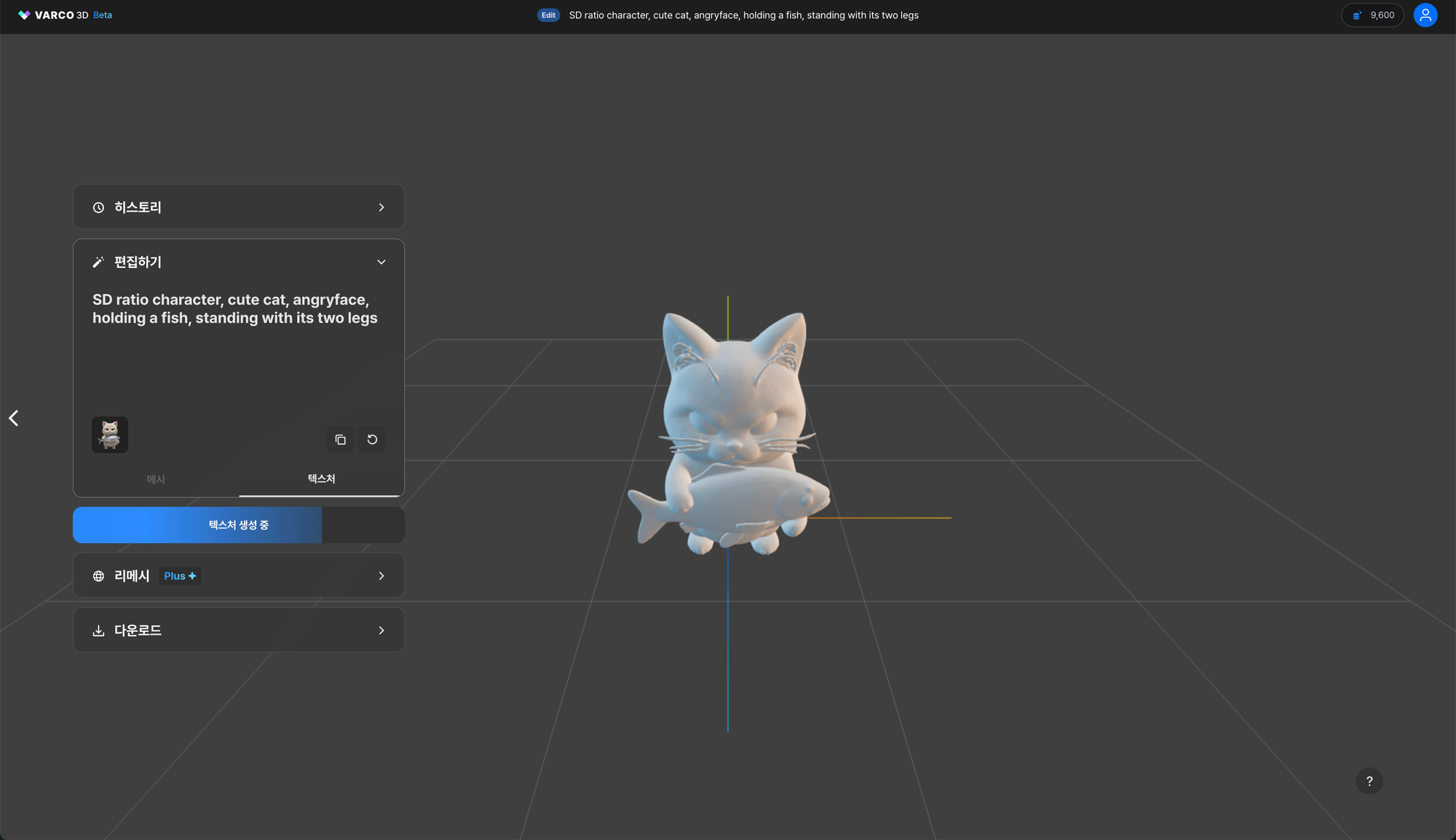This screenshot has width=1456, height=840.
Task: Expand the 히스토리 panel chevron
Action: (381, 207)
